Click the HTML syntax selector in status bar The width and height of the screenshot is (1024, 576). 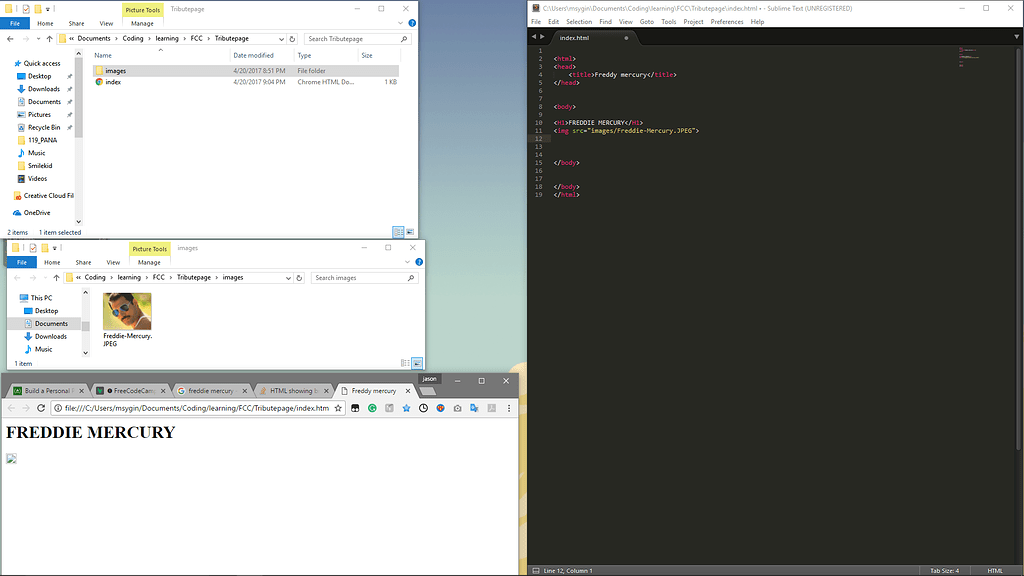994,570
